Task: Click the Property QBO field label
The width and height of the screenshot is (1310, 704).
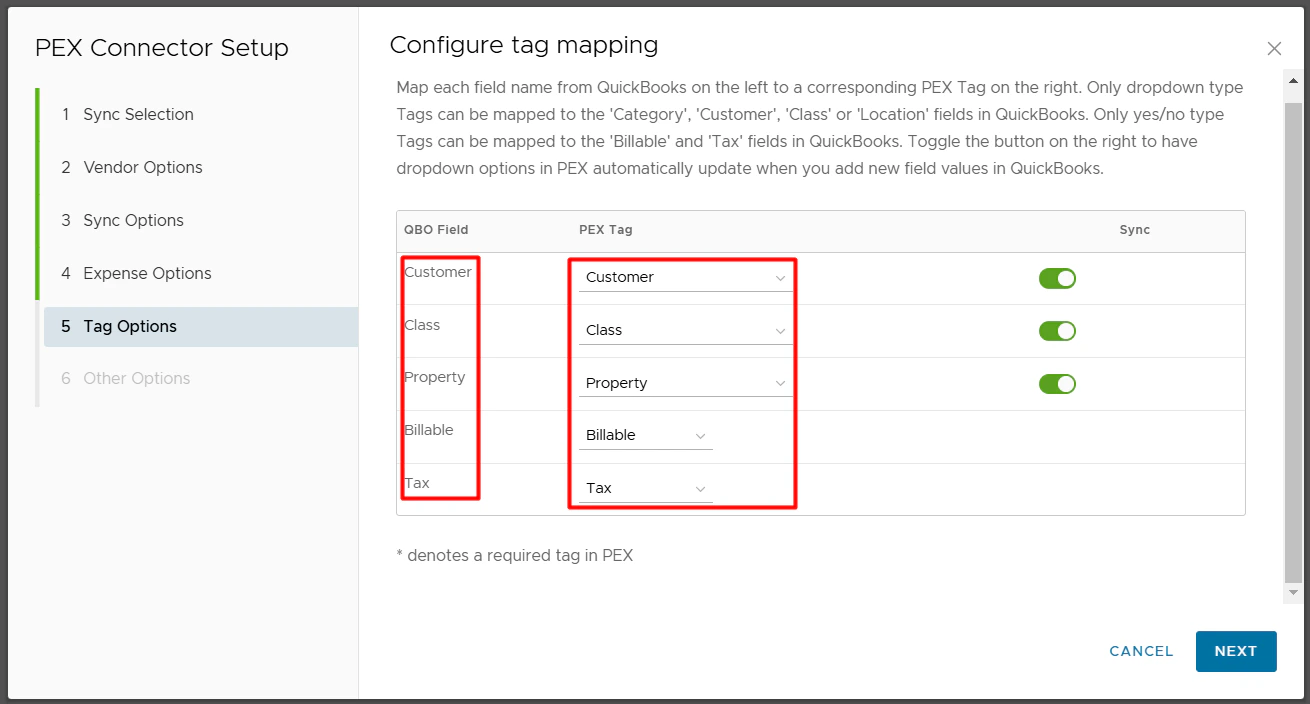Action: (x=435, y=377)
